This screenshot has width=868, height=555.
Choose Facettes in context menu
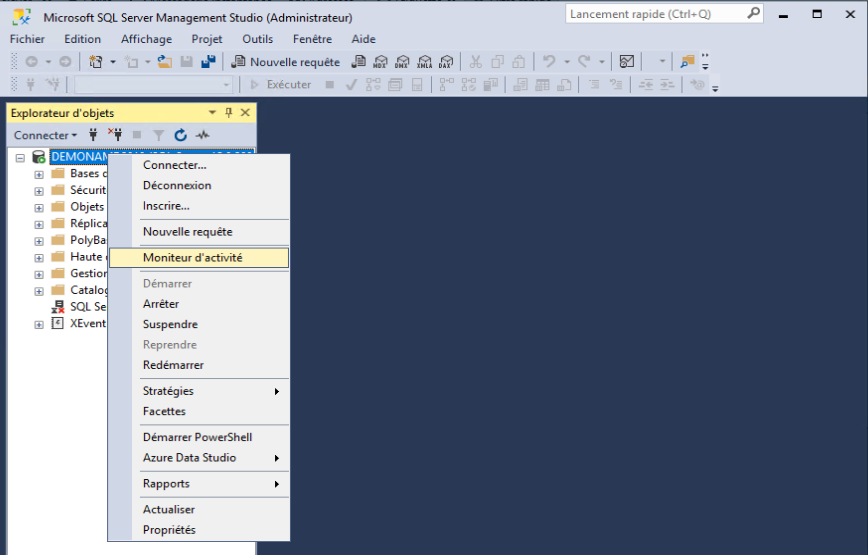click(199, 412)
